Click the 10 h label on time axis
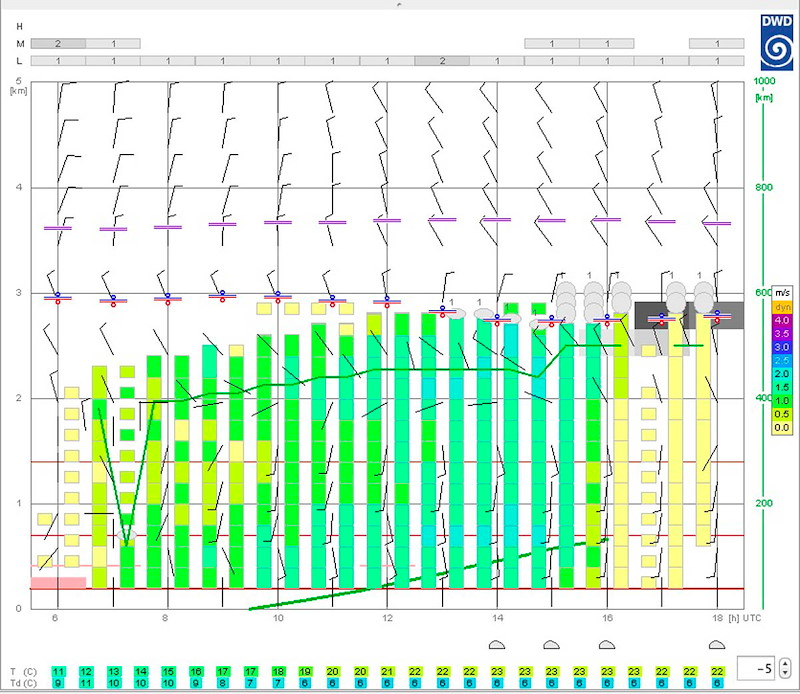This screenshot has width=800, height=694. (x=278, y=618)
